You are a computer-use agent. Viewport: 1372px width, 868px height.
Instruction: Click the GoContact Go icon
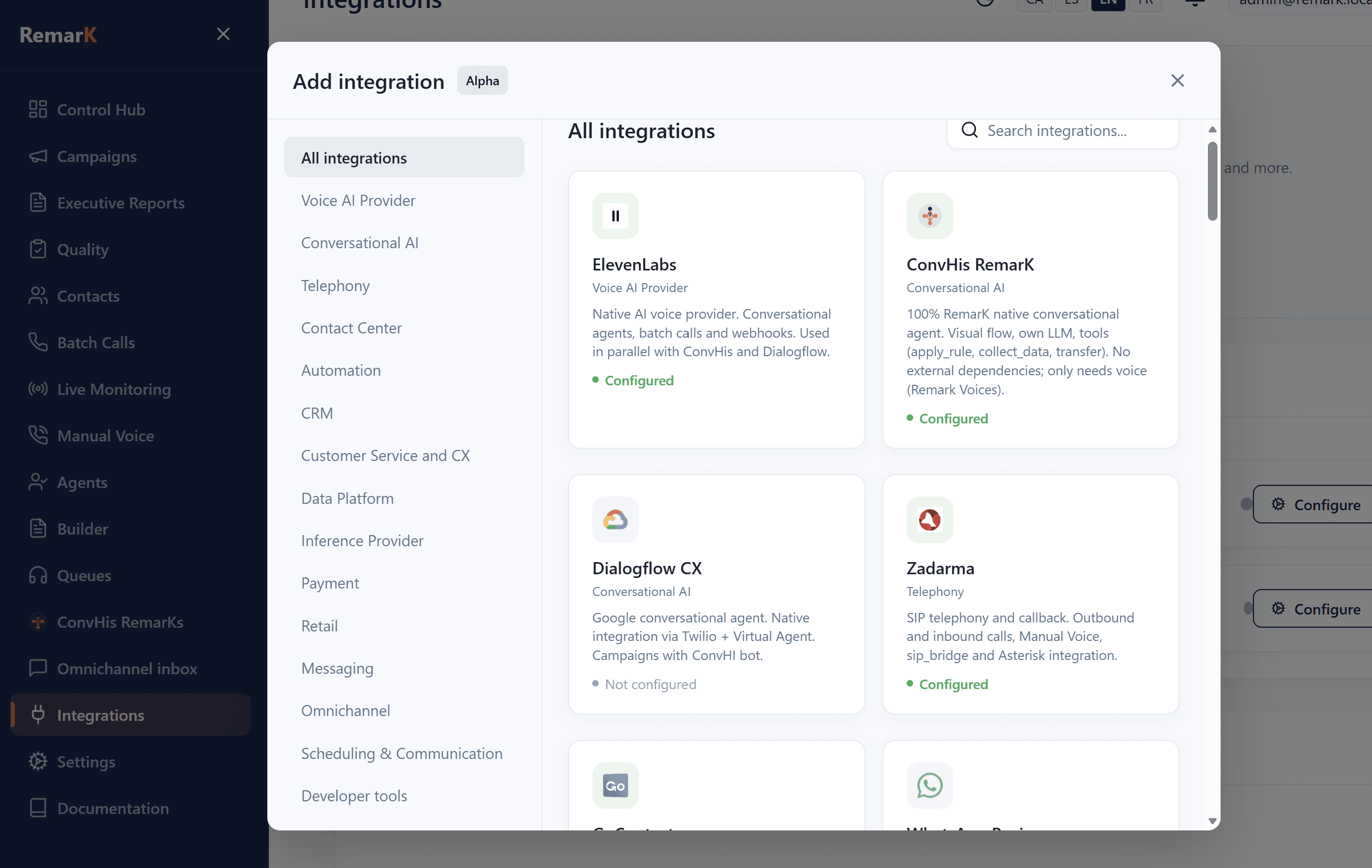point(615,785)
